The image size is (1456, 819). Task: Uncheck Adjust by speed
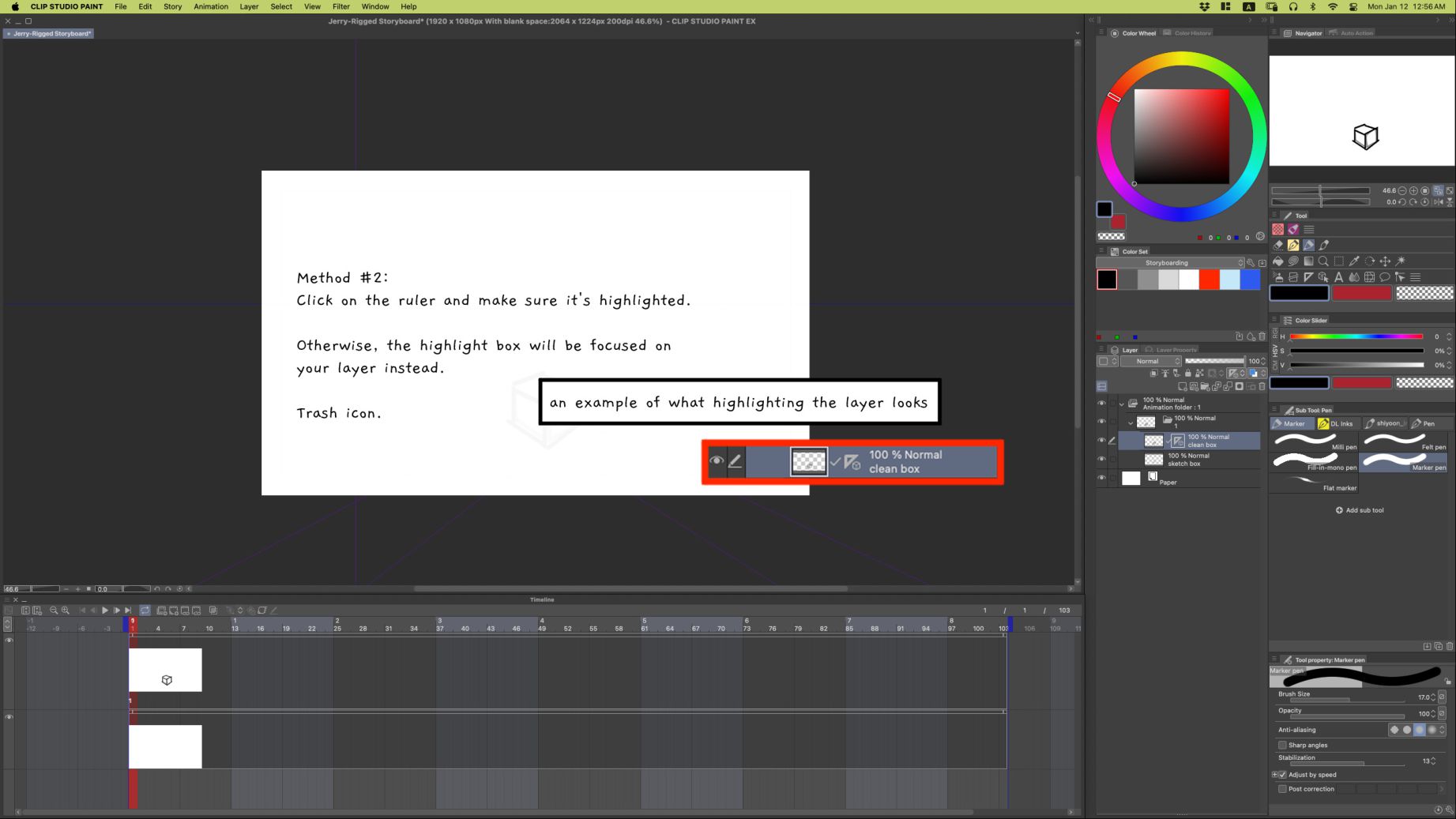1282,775
